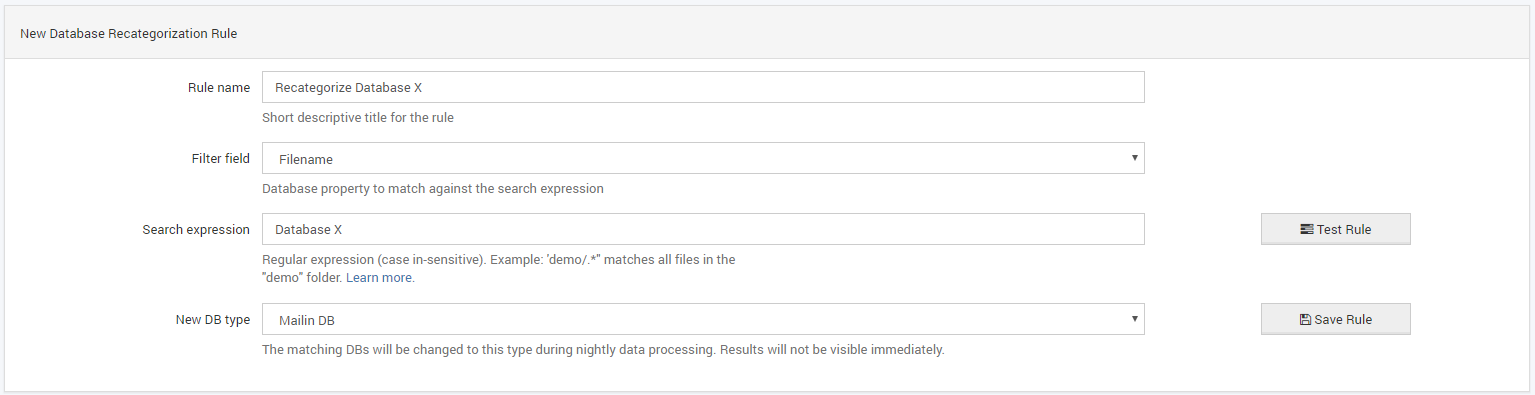Click the New DB type label
The width and height of the screenshot is (1535, 395).
(x=212, y=319)
